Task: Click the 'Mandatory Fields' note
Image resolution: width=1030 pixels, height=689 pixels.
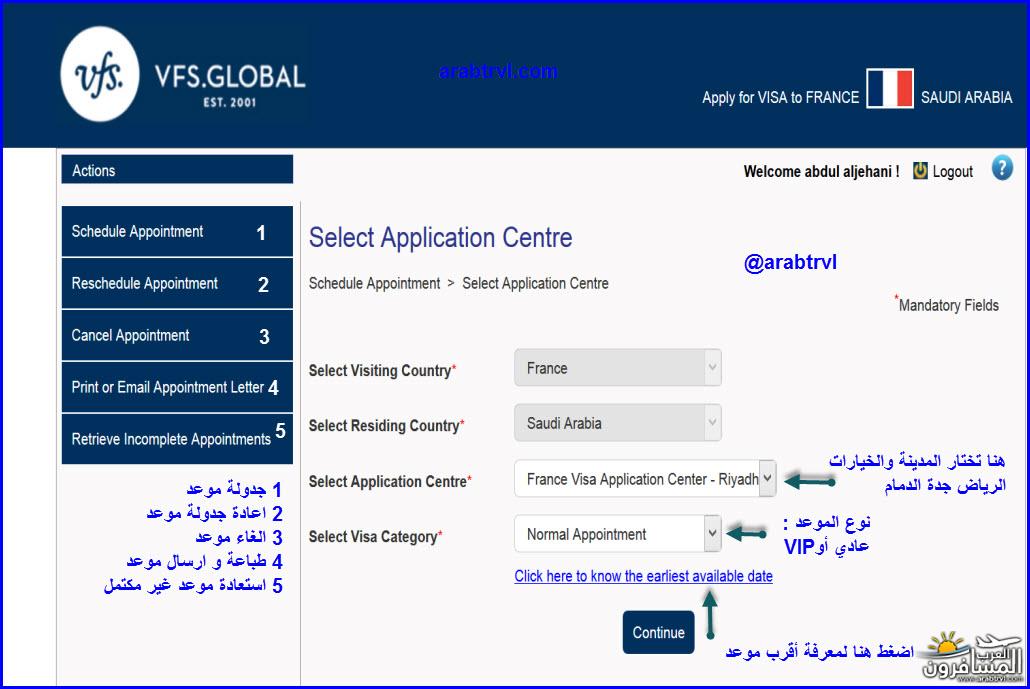Action: [x=948, y=305]
